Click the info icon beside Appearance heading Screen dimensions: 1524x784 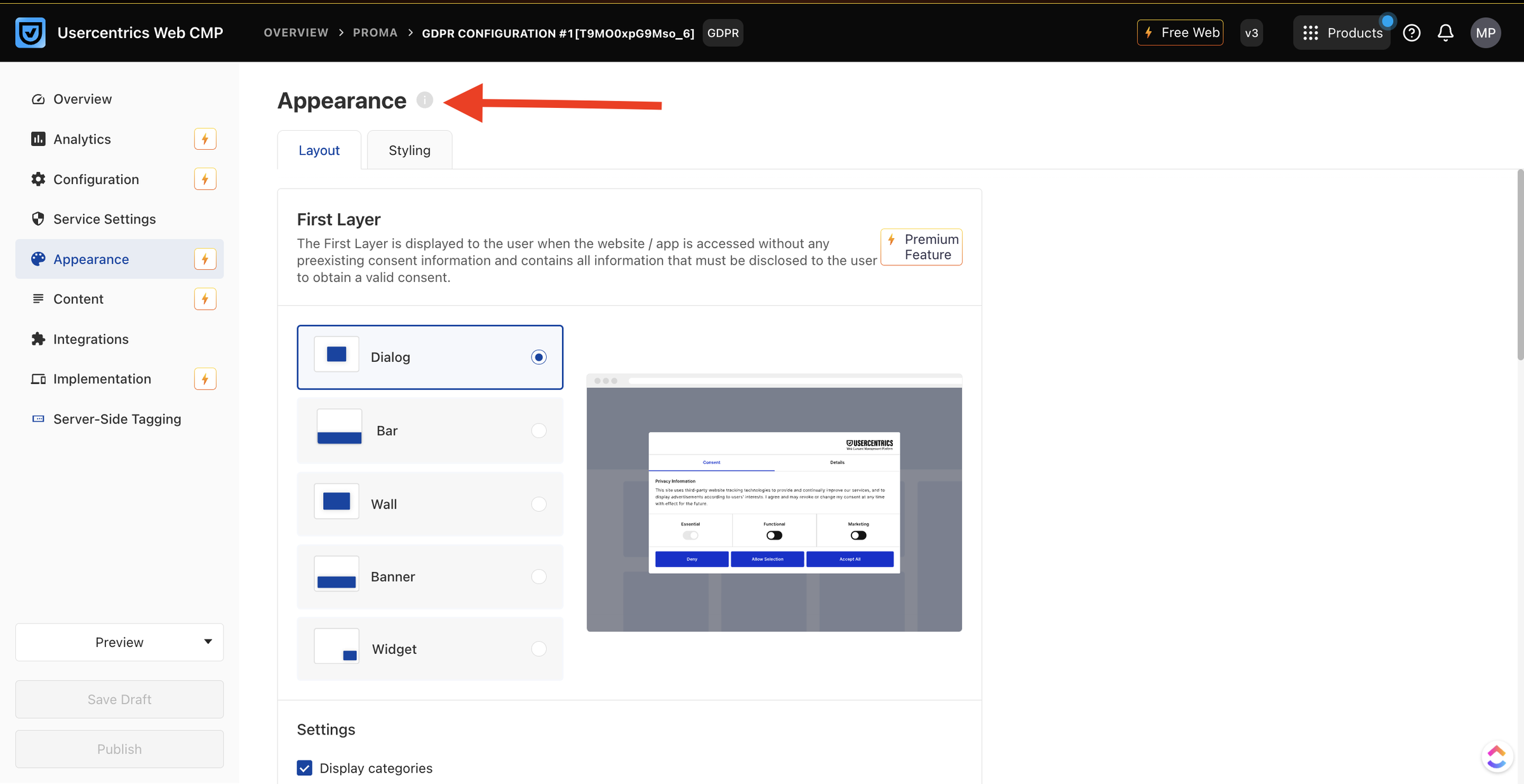pyautogui.click(x=425, y=100)
